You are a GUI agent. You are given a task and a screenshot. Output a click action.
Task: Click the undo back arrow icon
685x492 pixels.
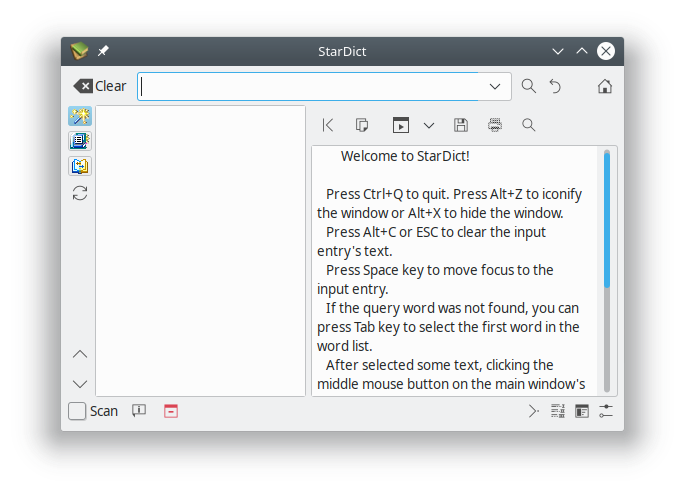[555, 86]
